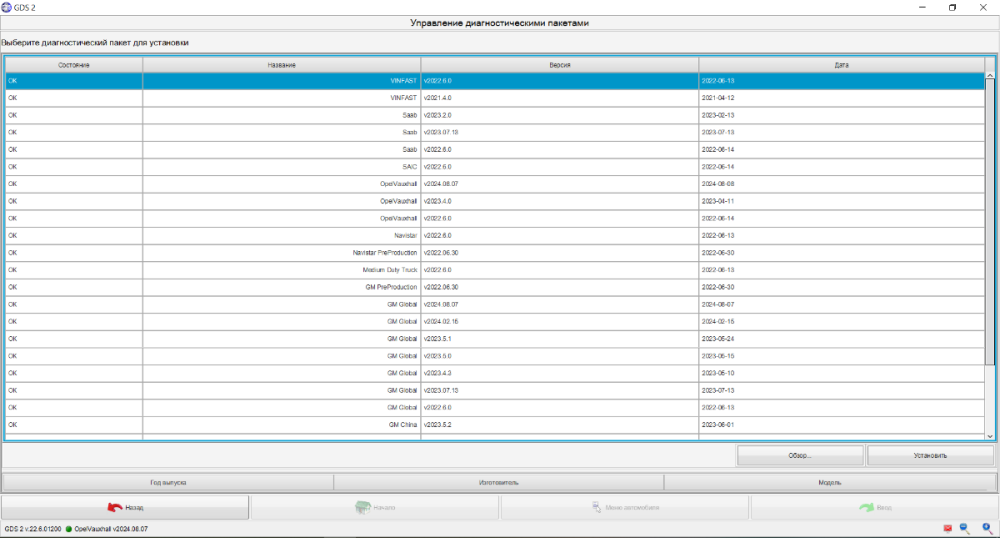Click date cell 2024-02-15
Image resolution: width=1000 pixels, height=538 pixels.
(842, 322)
